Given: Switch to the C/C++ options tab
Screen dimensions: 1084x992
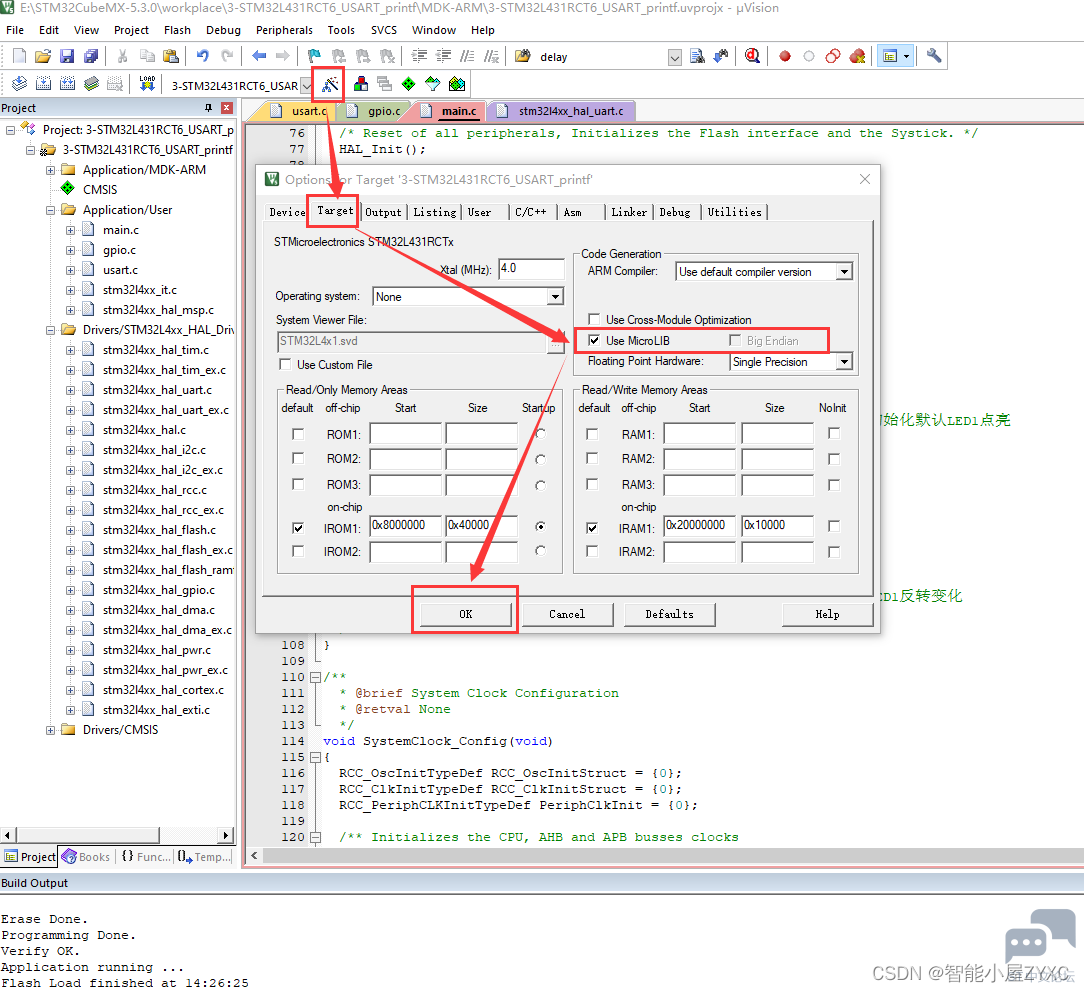Looking at the screenshot, I should [x=530, y=212].
